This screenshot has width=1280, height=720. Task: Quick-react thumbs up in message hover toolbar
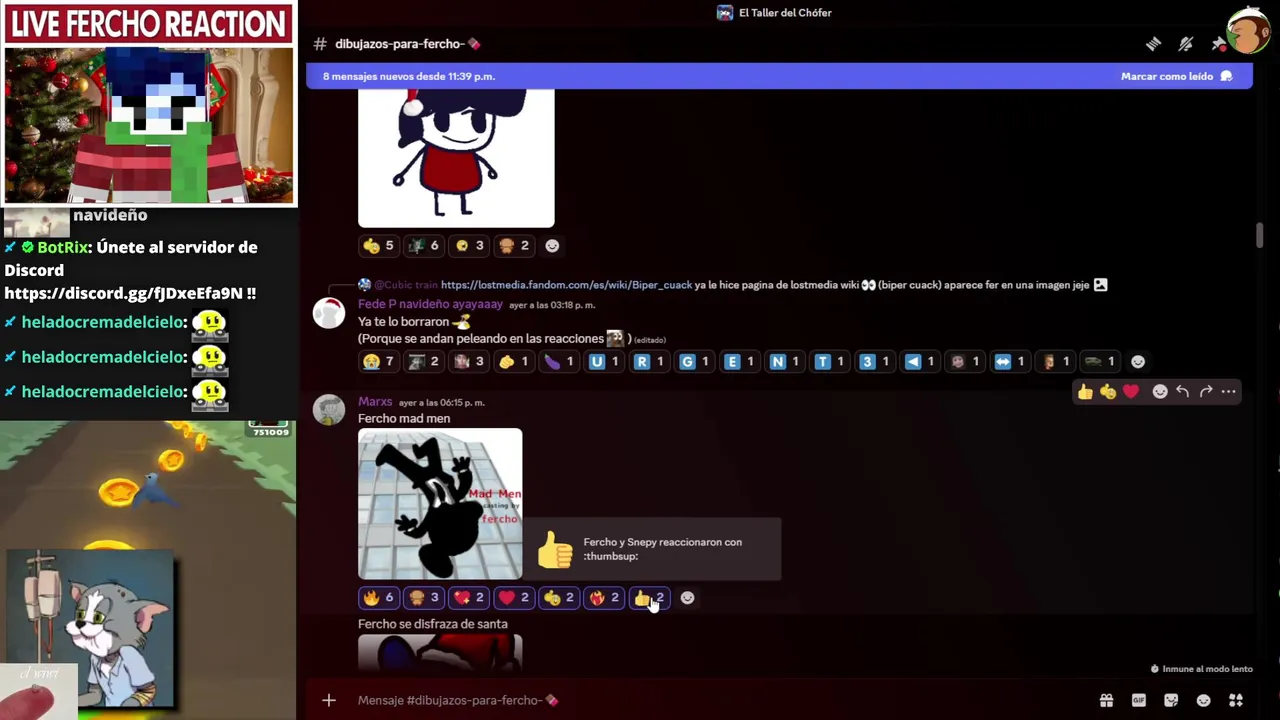(1085, 392)
